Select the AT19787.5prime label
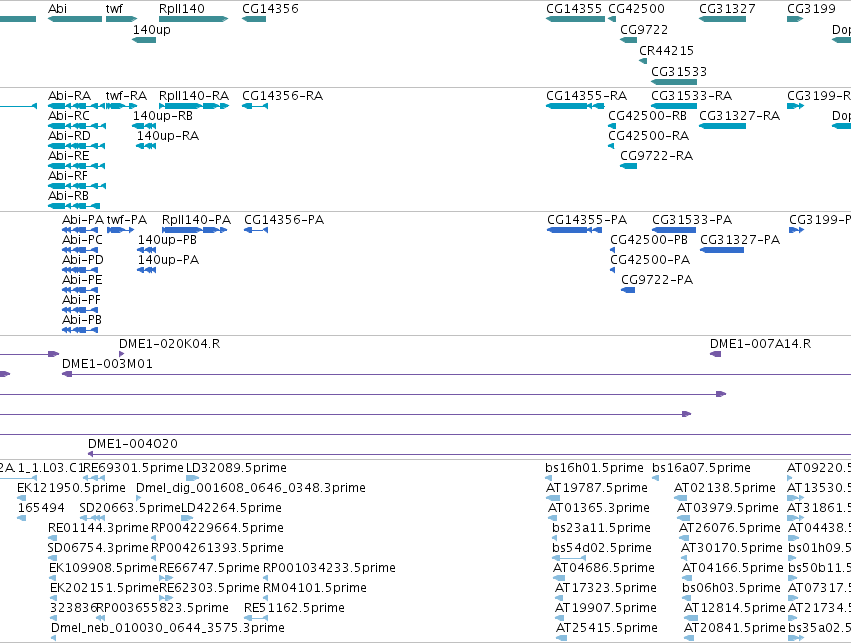 (596, 488)
